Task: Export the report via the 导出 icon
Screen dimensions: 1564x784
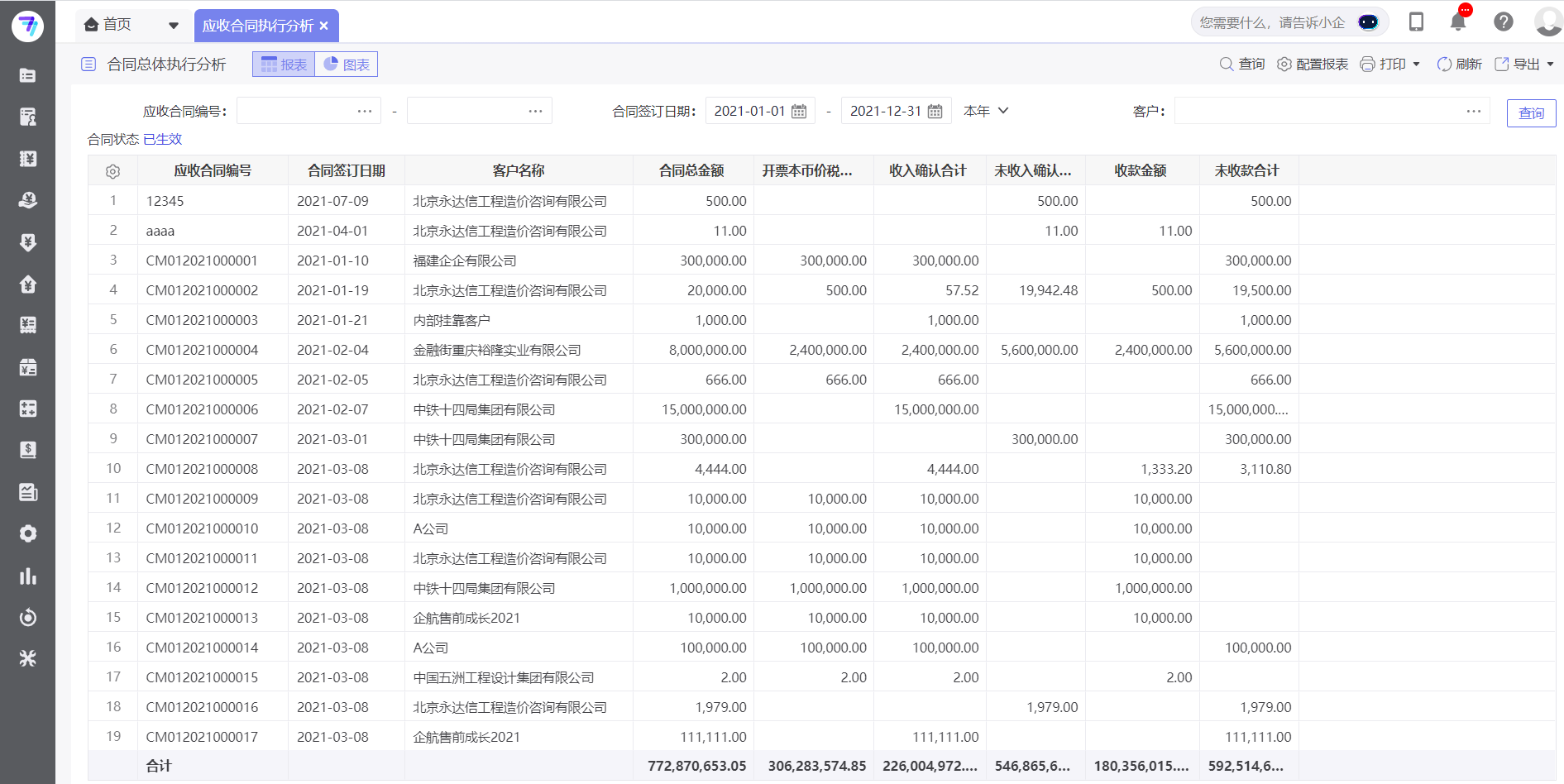Action: click(1501, 64)
